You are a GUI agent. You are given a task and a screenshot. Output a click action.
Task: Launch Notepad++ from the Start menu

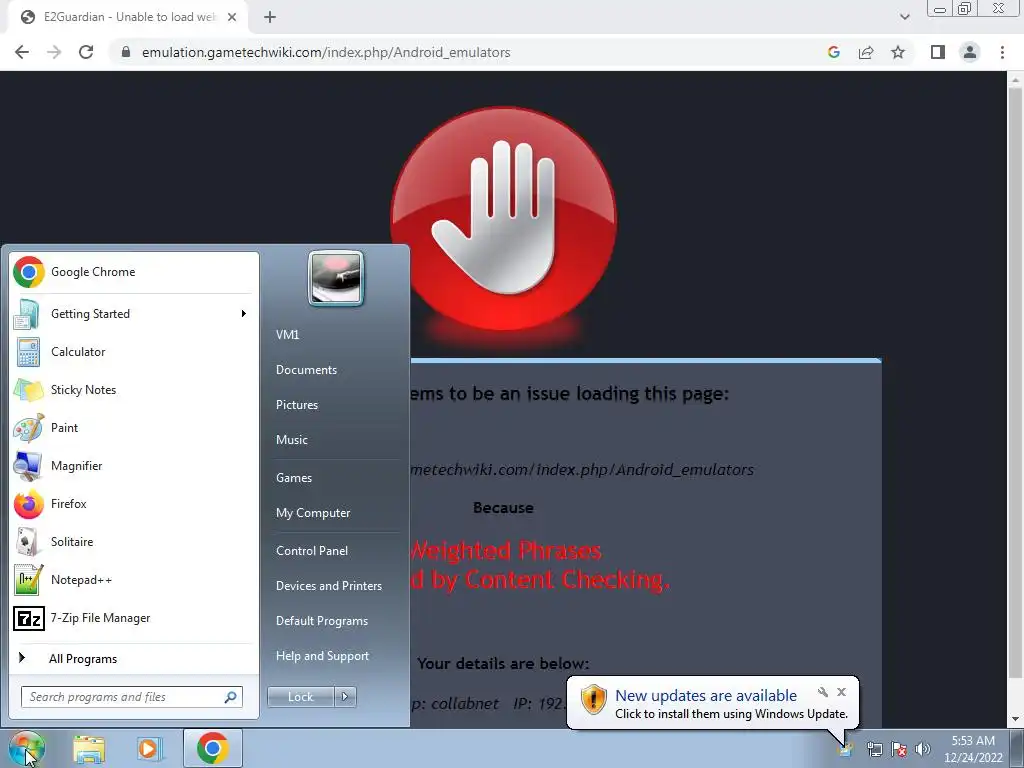(134, 580)
